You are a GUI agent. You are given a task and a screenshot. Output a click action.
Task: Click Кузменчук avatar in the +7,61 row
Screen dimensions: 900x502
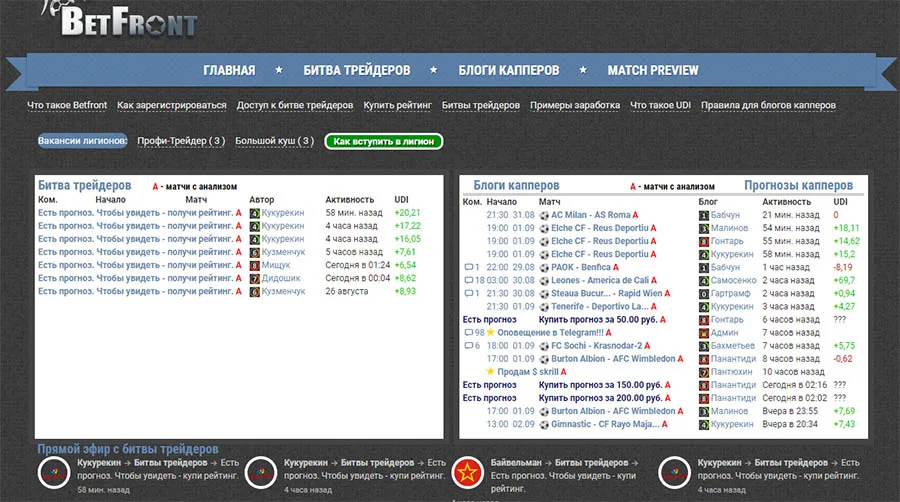click(x=255, y=252)
